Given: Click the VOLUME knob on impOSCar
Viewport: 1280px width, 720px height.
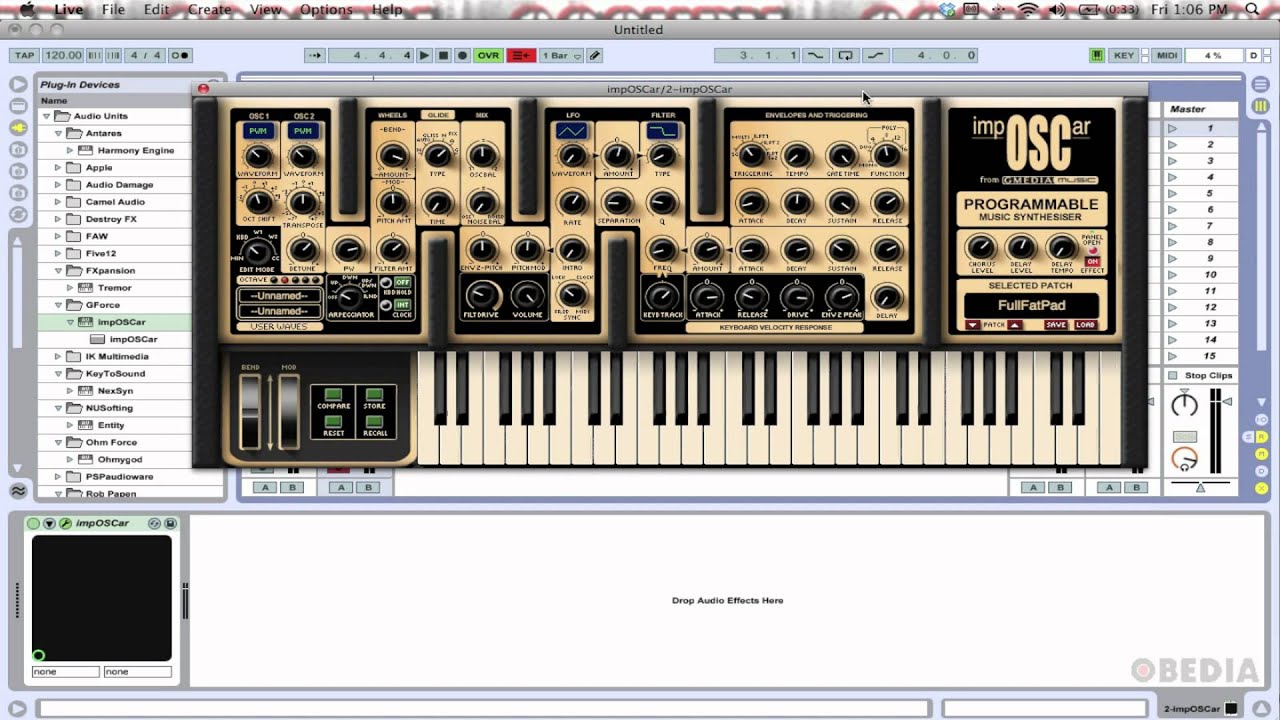Looking at the screenshot, I should pyautogui.click(x=527, y=295).
